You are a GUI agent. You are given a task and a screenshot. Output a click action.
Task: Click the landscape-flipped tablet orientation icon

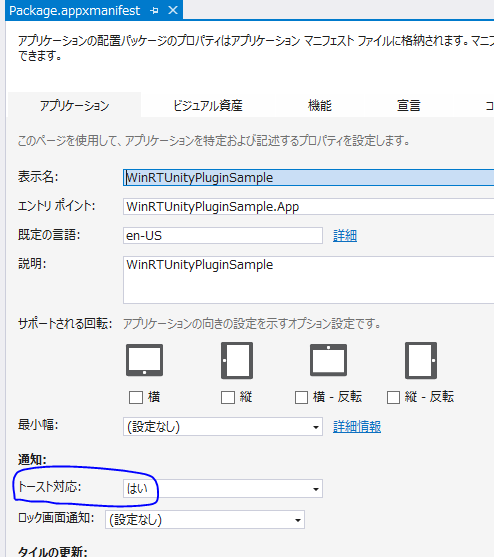pyautogui.click(x=328, y=360)
